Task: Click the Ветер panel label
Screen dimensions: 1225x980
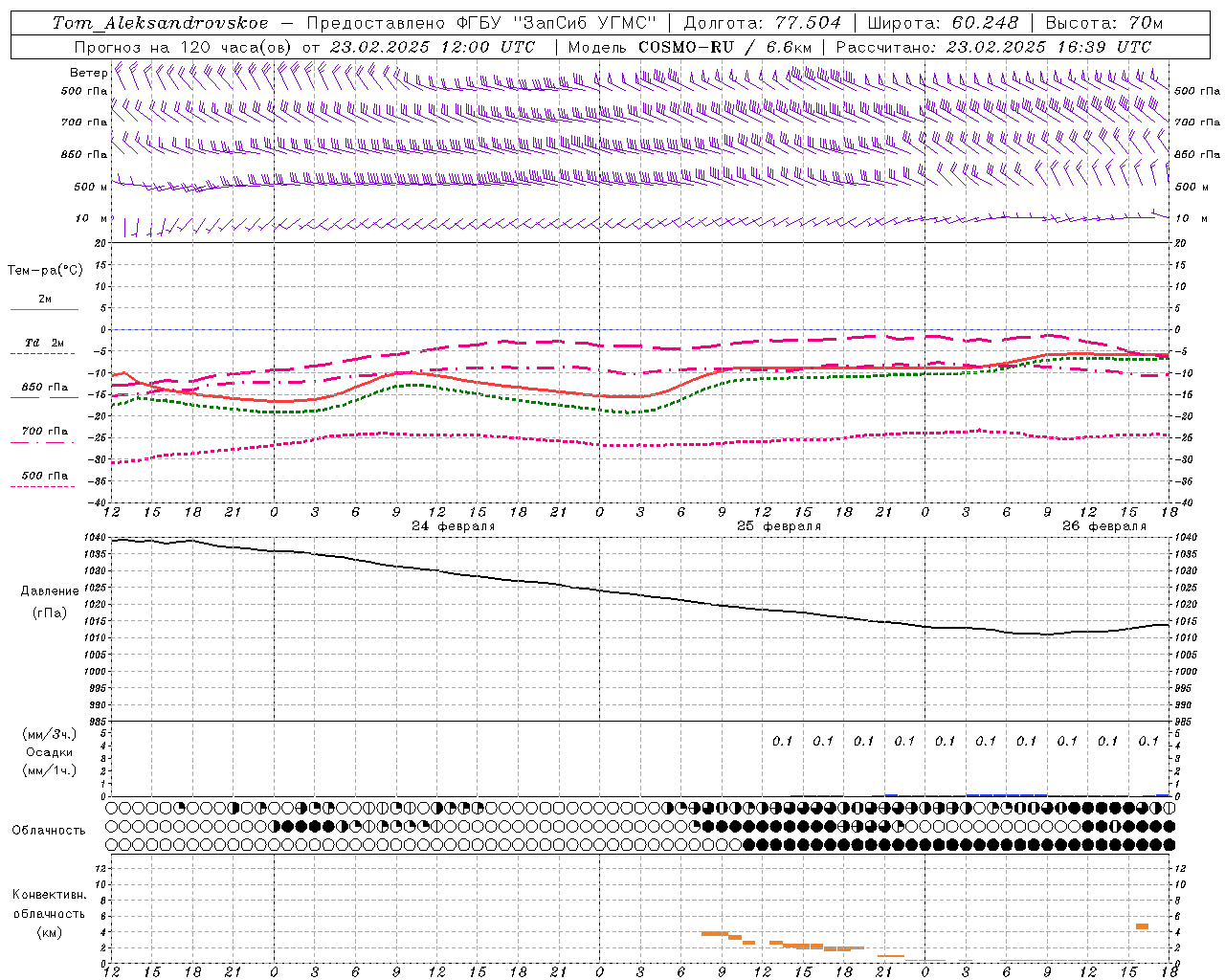Action: coord(88,73)
